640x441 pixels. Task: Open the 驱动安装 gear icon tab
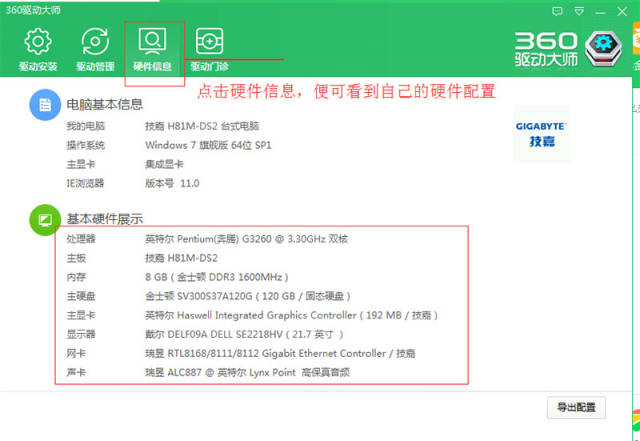38,49
